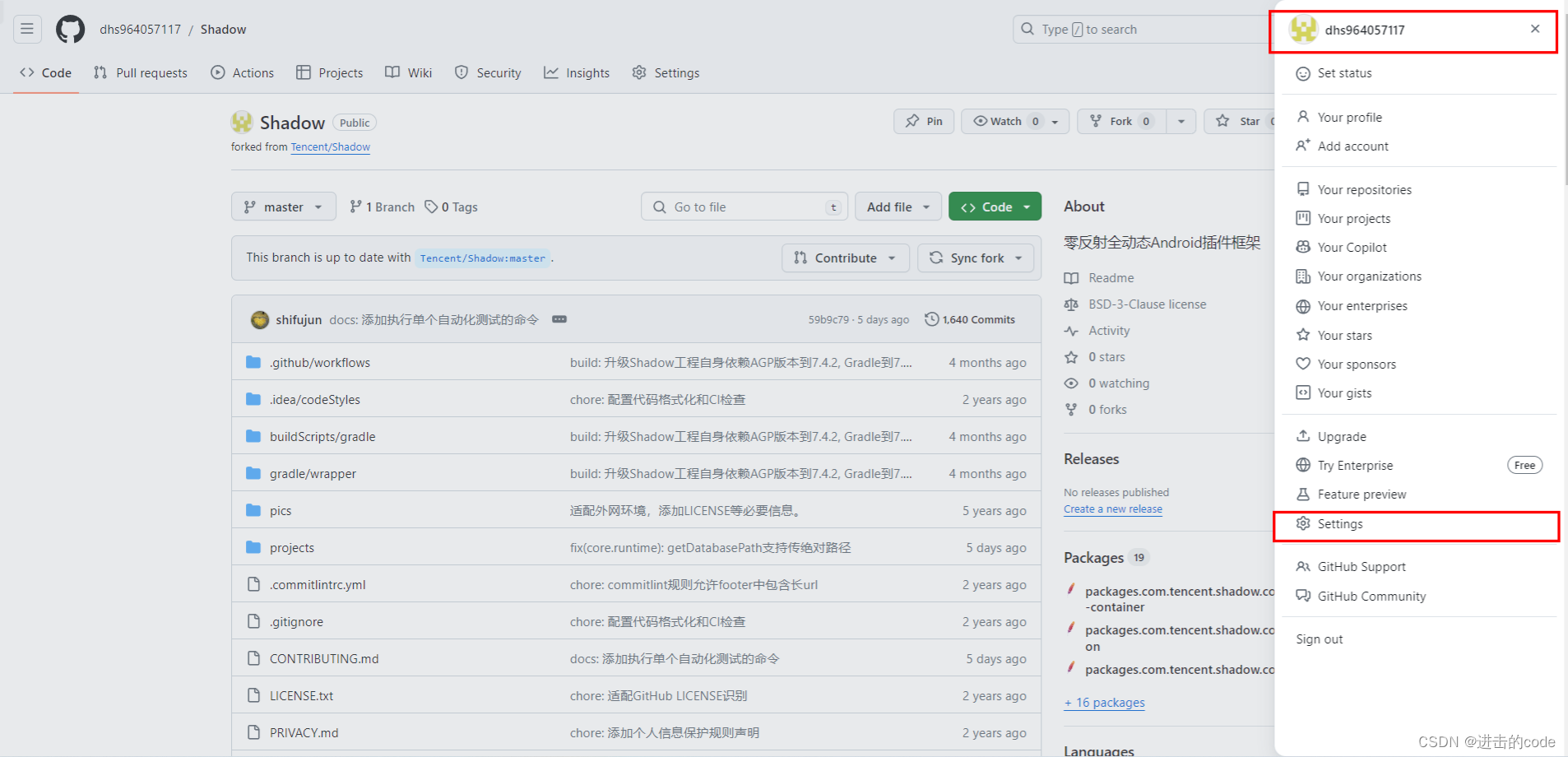Click the Watch eye icon
The image size is (1568, 757).
click(x=981, y=121)
